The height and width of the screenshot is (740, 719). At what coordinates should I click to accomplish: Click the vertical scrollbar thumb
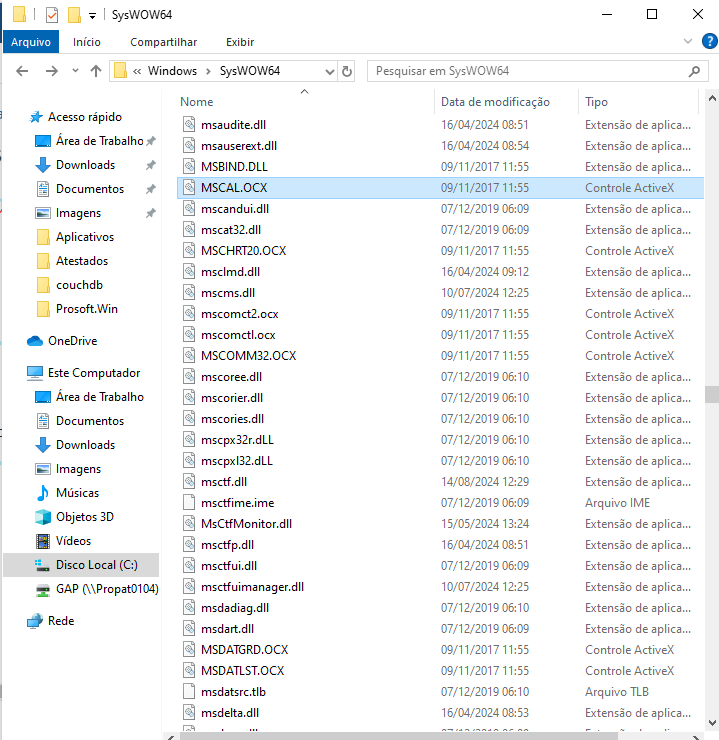coord(712,394)
